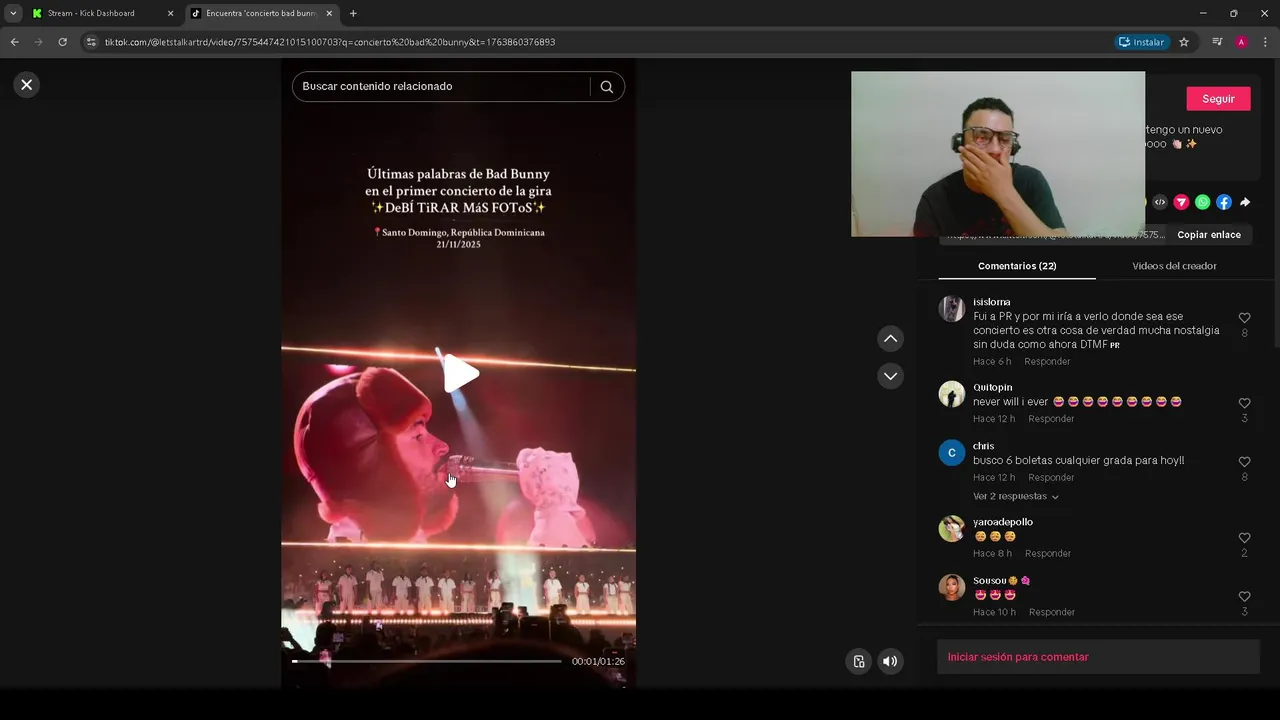
Task: Share the video on WhatsApp
Action: [1202, 202]
